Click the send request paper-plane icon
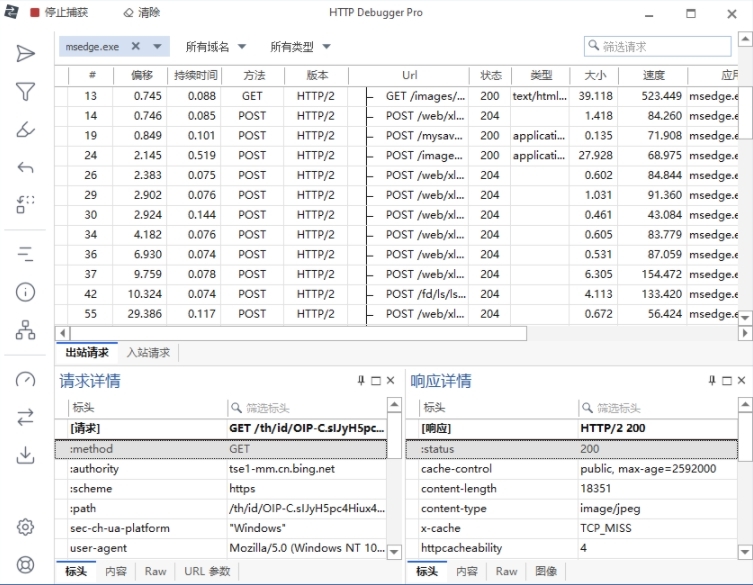Screen dimensions: 753x585 (x=25, y=53)
